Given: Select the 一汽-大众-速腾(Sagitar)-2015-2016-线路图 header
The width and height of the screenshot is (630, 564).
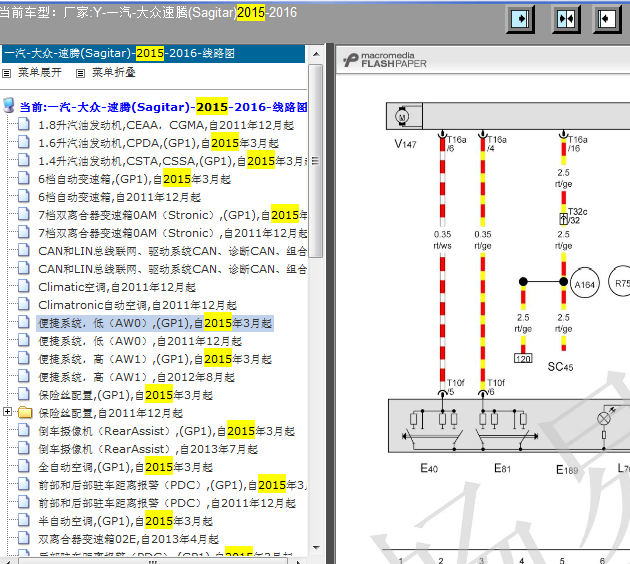Looking at the screenshot, I should 153,53.
